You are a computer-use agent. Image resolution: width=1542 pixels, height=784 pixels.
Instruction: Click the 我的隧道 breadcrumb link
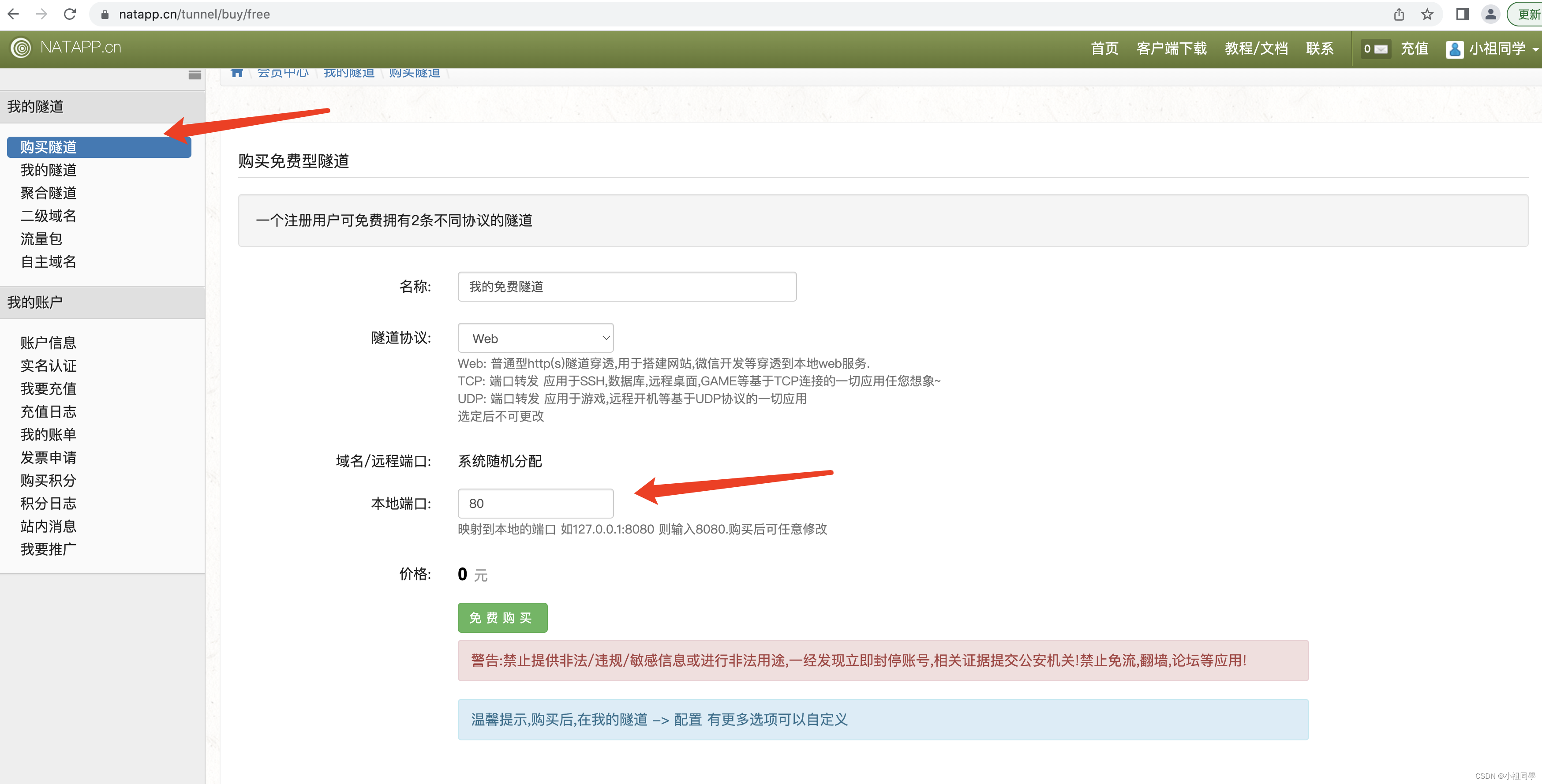(x=348, y=73)
